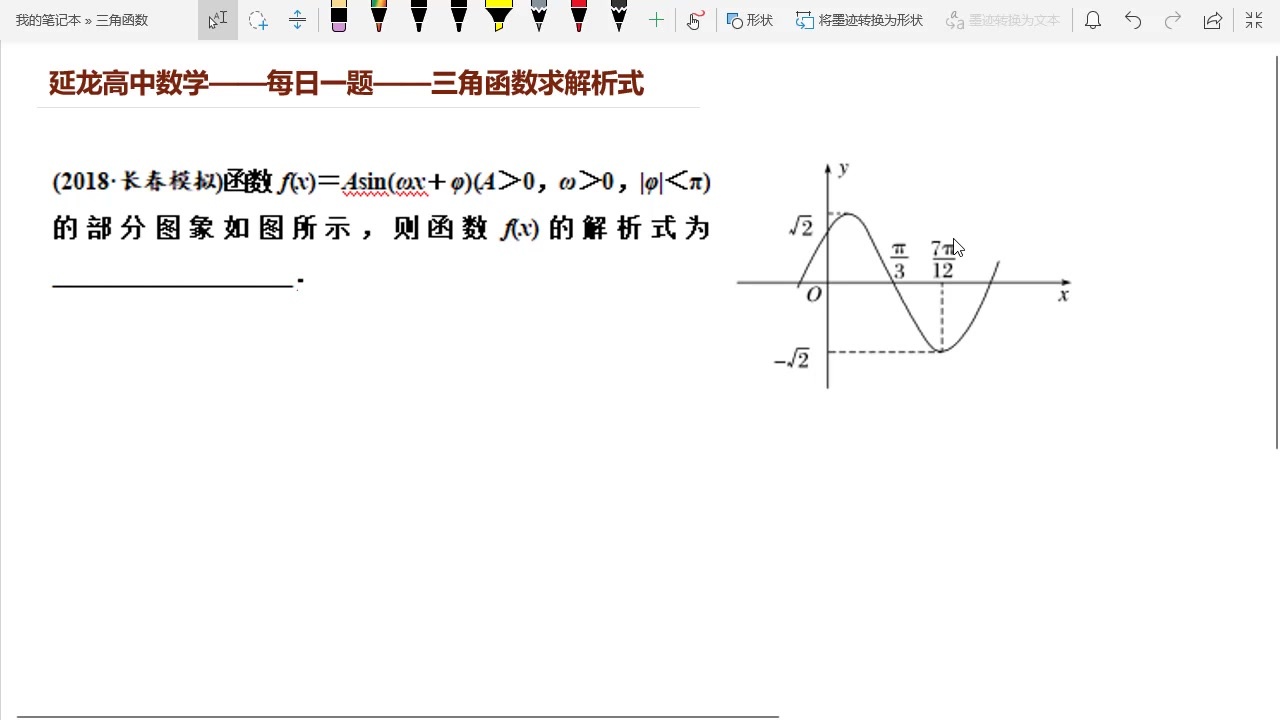Click 墨迹转换为文本 ink to text
The image size is (1280, 720).
coord(1002,20)
